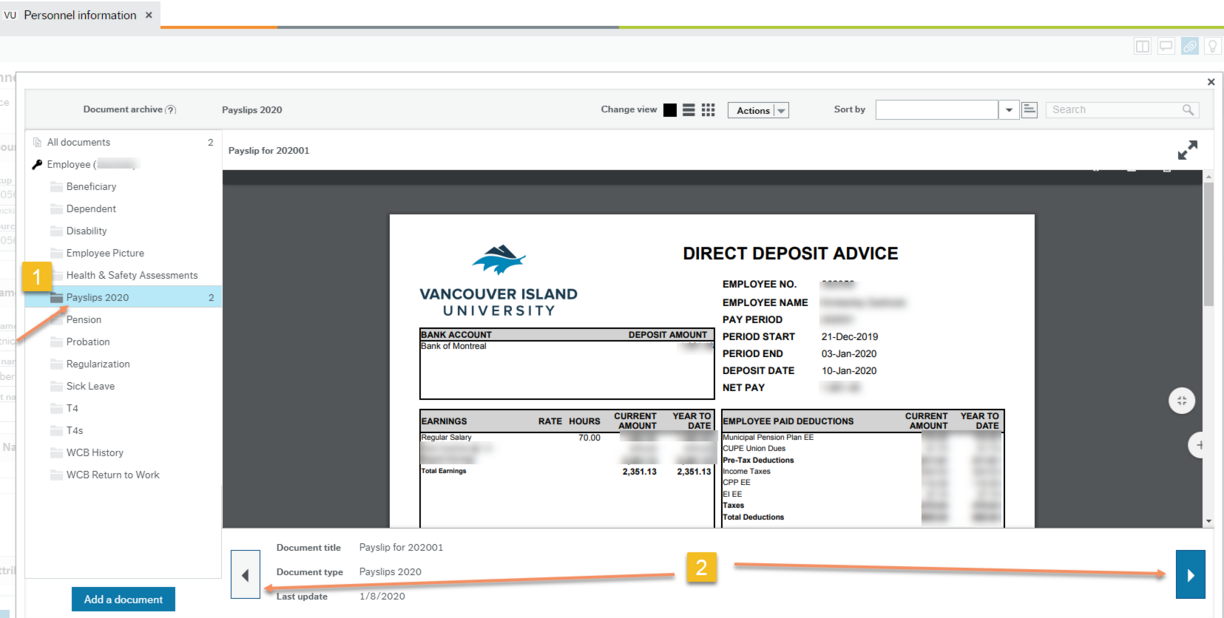Screen dimensions: 1224x618
Task: Open the Sort by dropdown
Action: [x=1008, y=109]
